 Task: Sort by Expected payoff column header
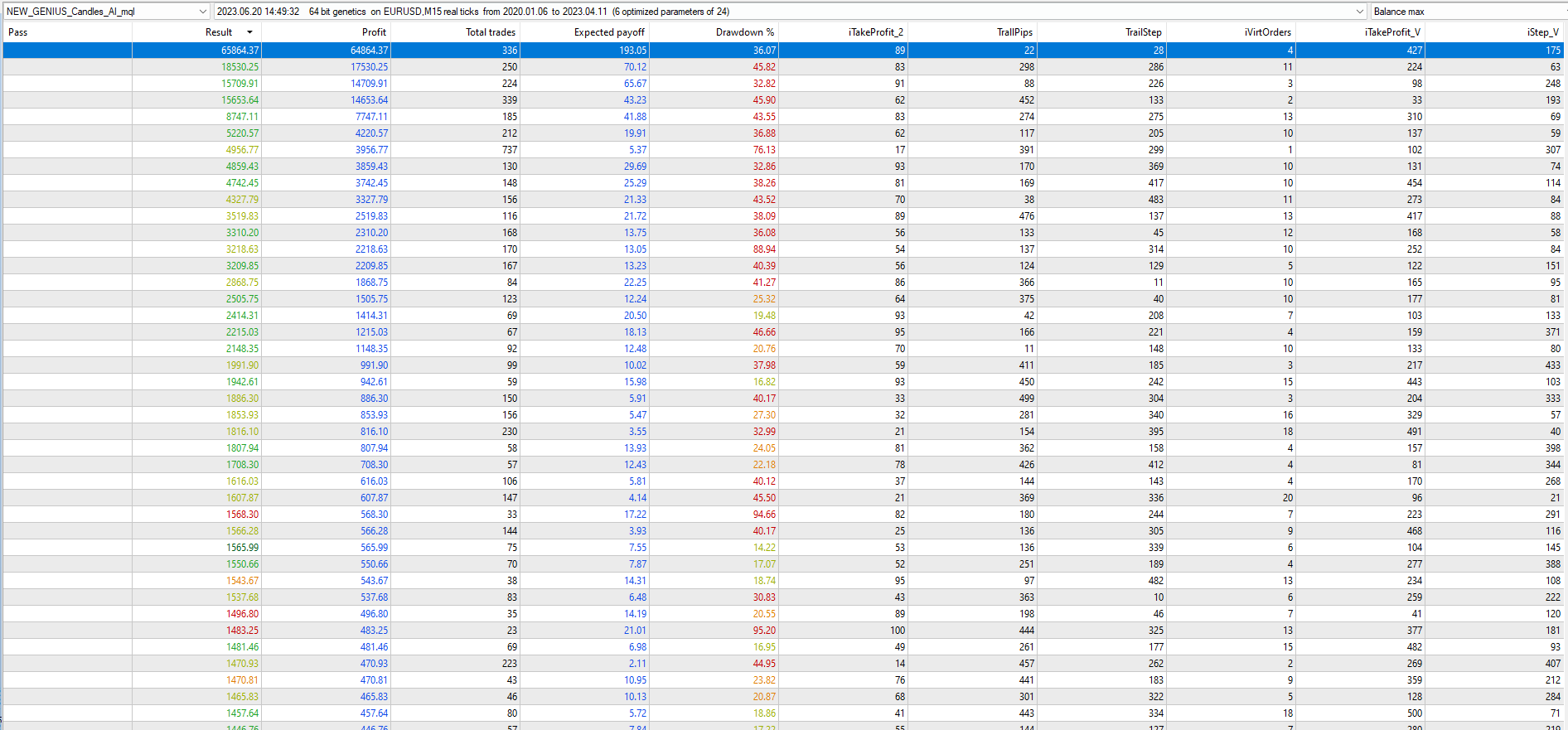pos(609,32)
